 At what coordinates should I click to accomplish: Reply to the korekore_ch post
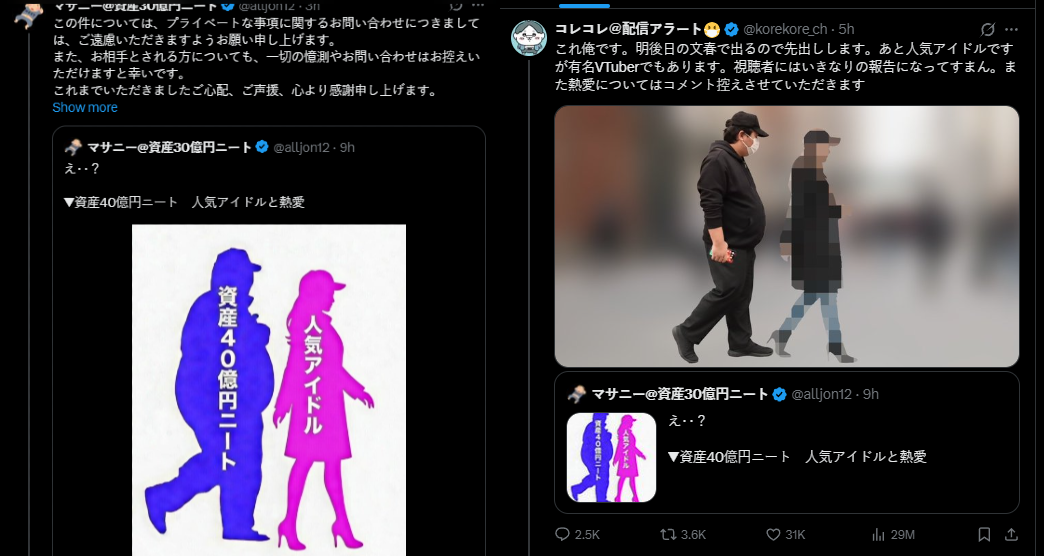pos(577,535)
